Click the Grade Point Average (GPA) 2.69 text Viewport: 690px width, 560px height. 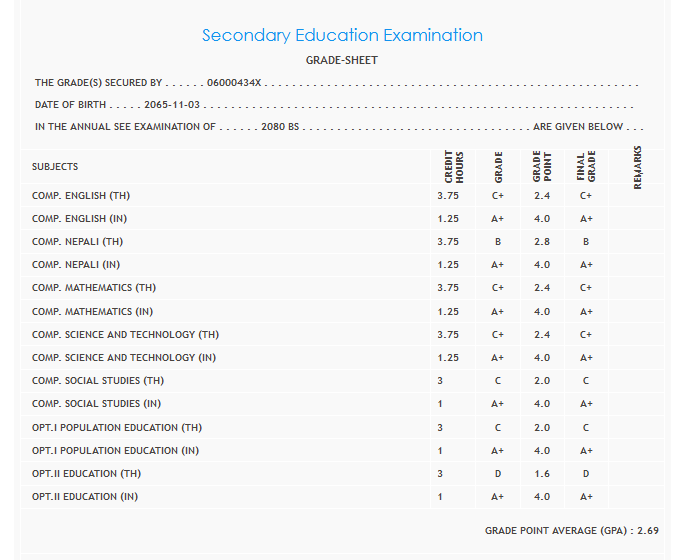tap(571, 530)
